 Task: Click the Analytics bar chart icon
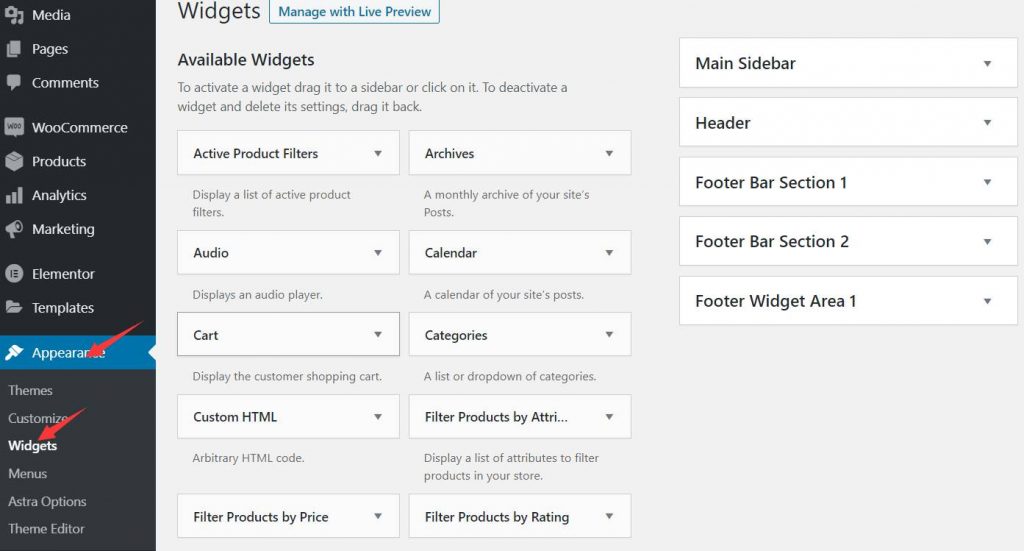[14, 196]
